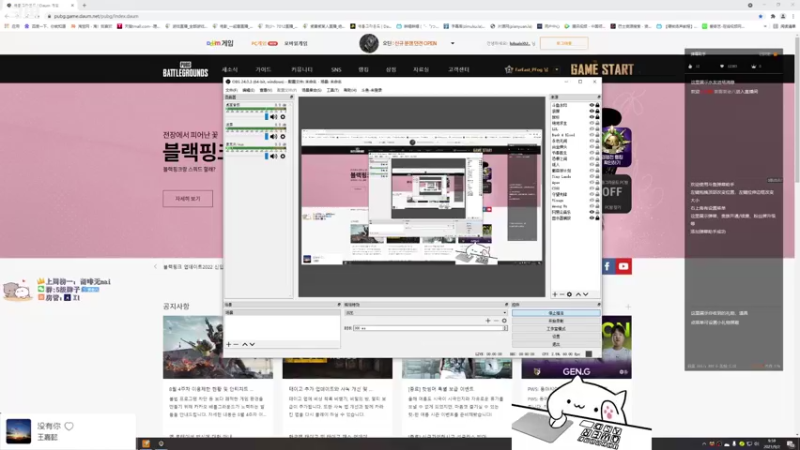Go to previous notice with left chevron
800x450 pixels.
[156, 266]
